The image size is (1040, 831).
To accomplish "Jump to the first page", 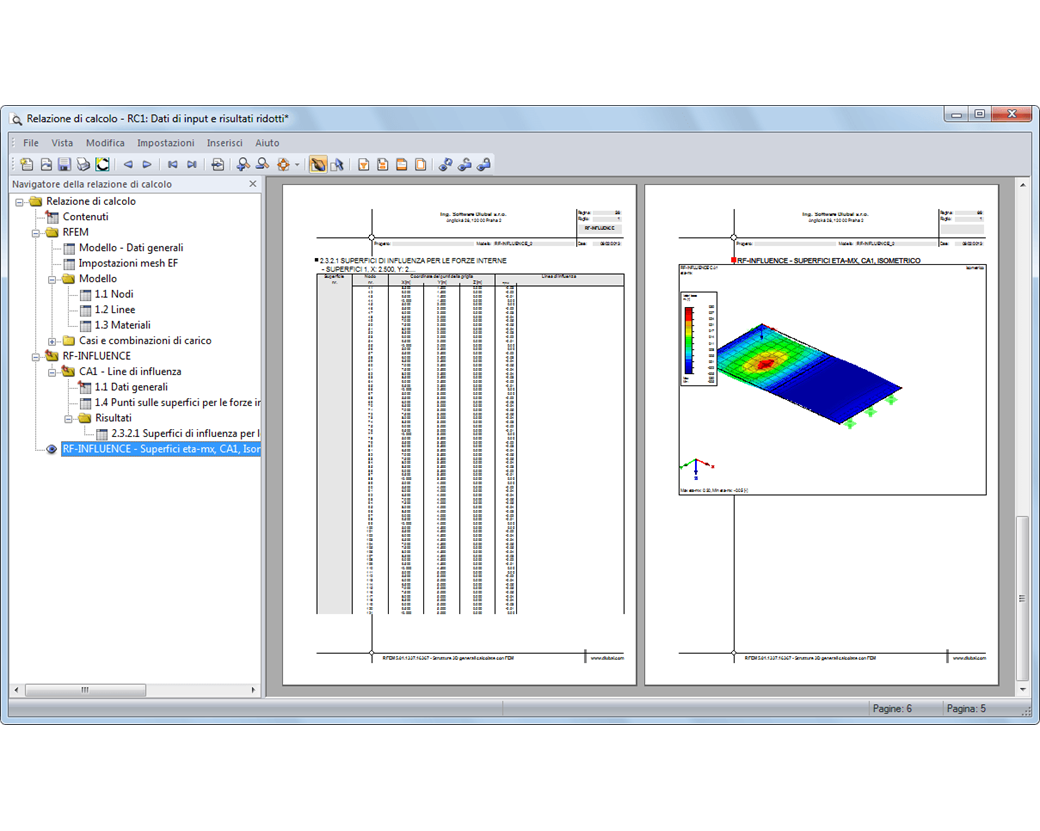I will [x=172, y=164].
